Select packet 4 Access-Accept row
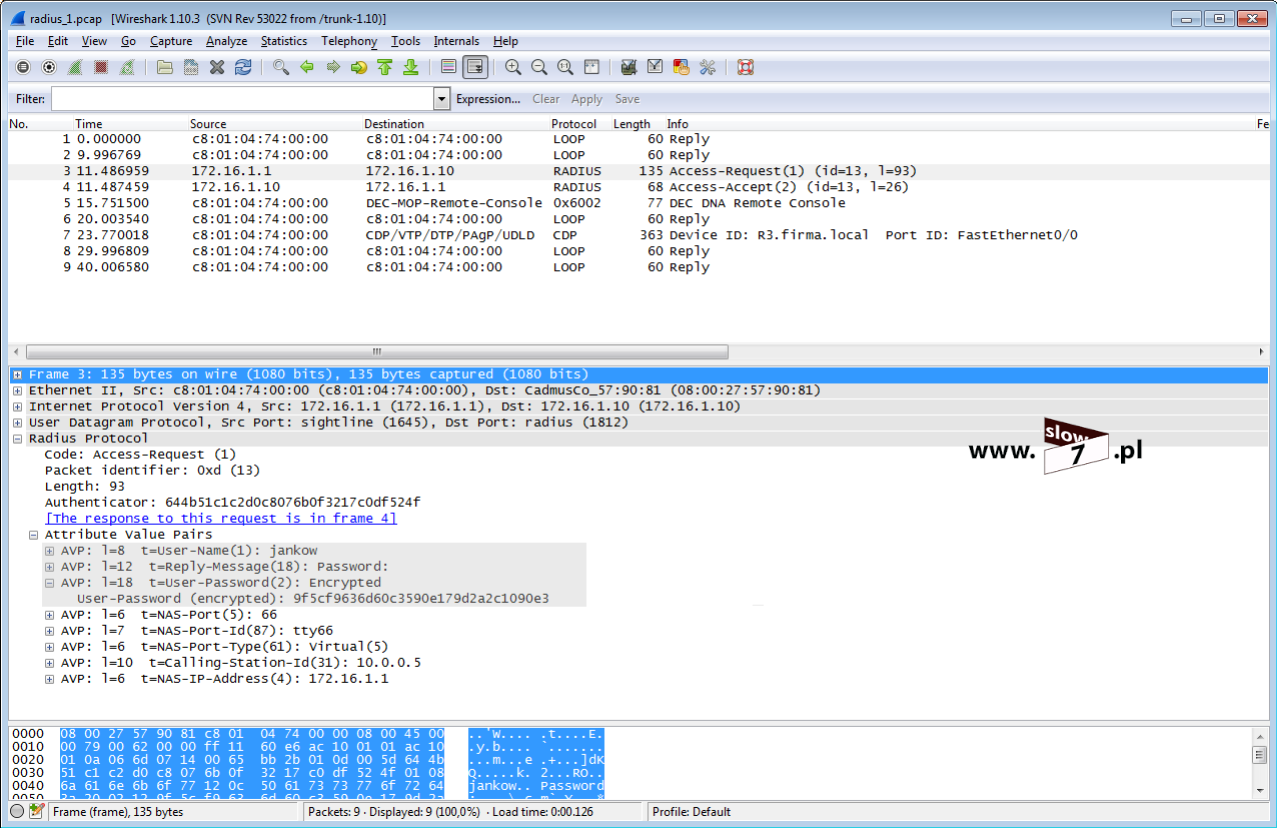 (638, 187)
